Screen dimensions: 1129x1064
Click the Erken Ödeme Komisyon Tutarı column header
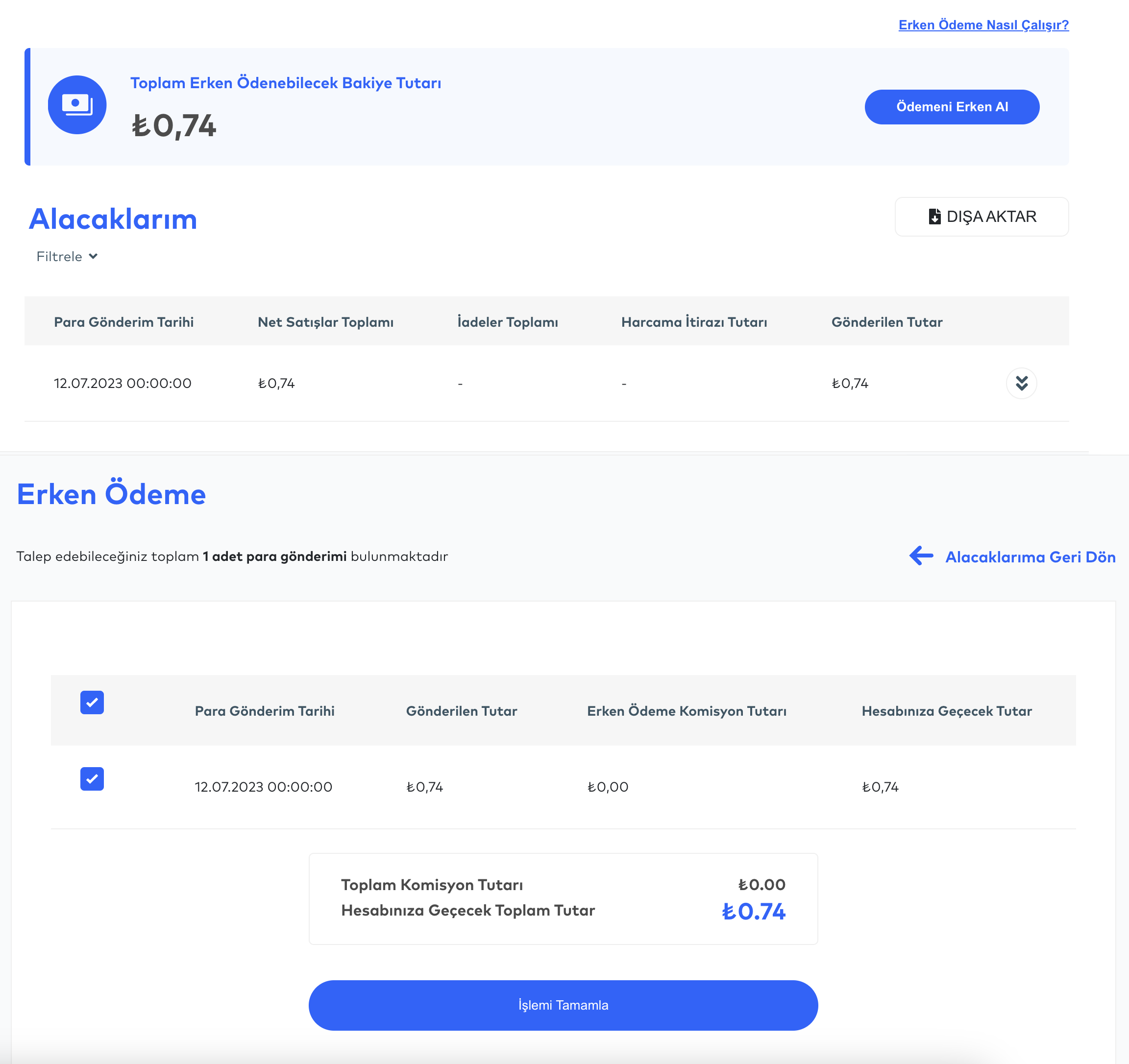point(686,711)
